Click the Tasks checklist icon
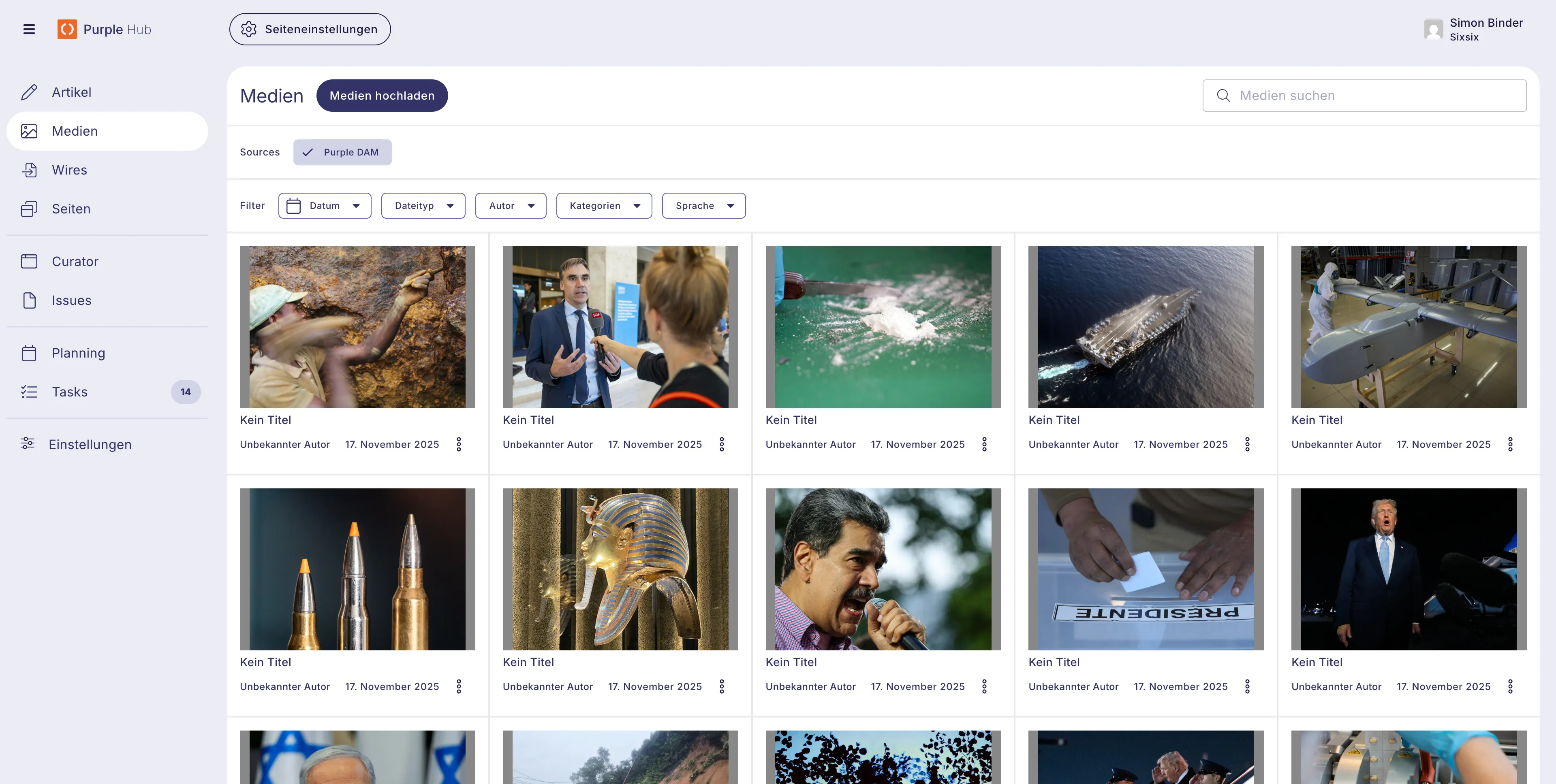This screenshot has width=1556, height=784. point(29,392)
